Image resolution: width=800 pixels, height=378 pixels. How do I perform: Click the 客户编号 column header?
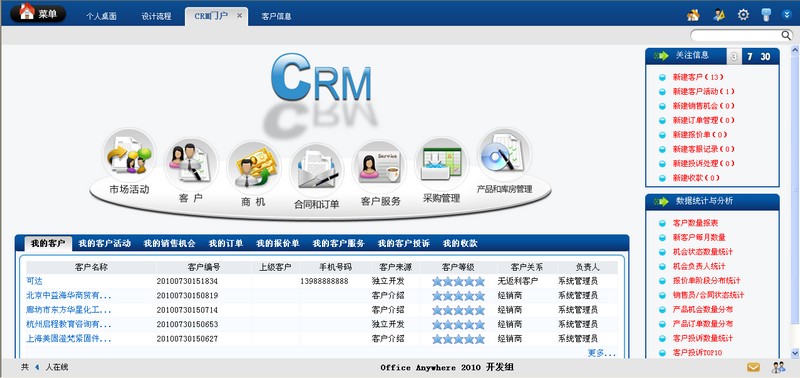tap(204, 267)
